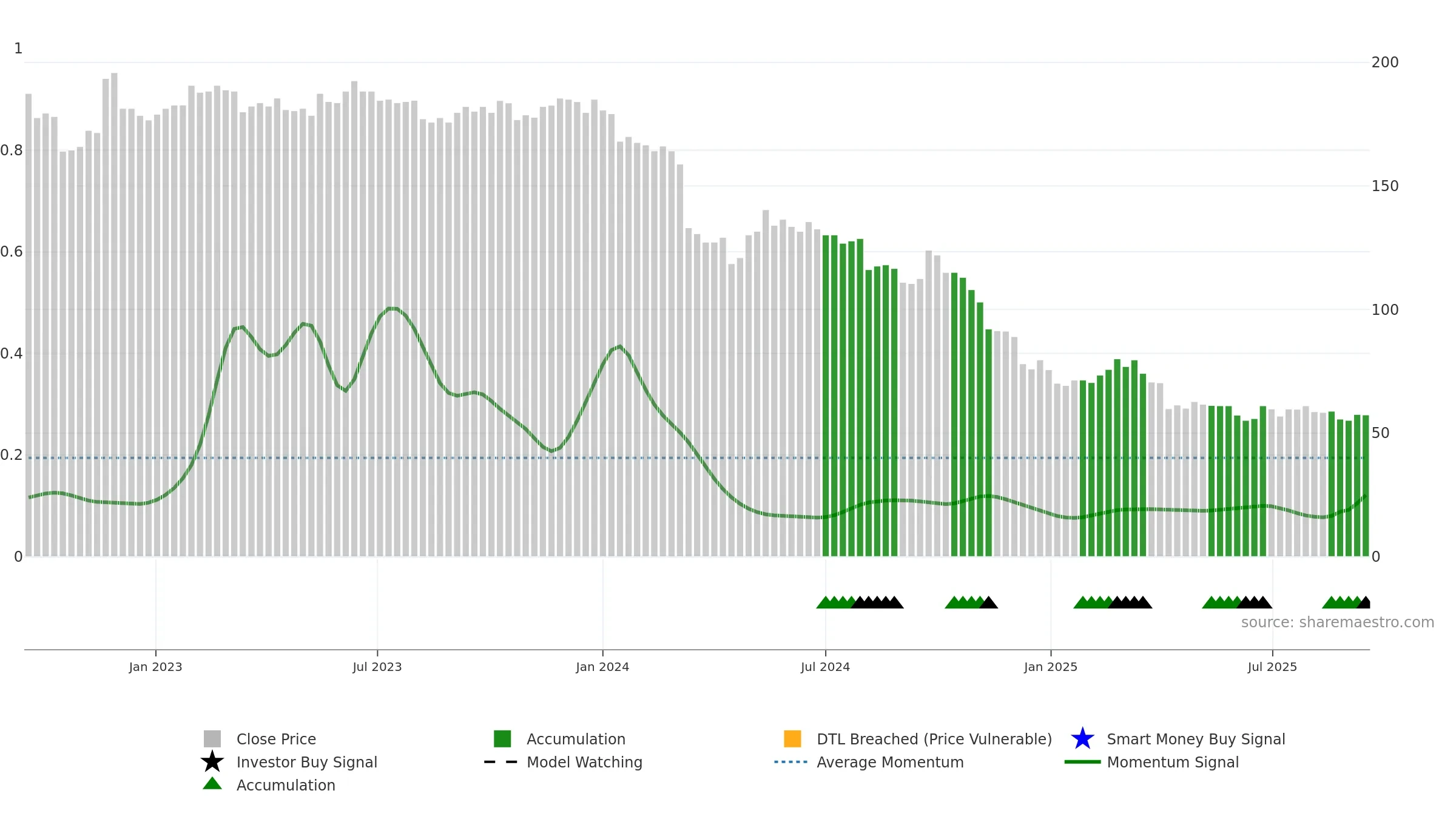Click the black Investor Buy Signal star
Image resolution: width=1456 pixels, height=819 pixels.
click(x=212, y=761)
